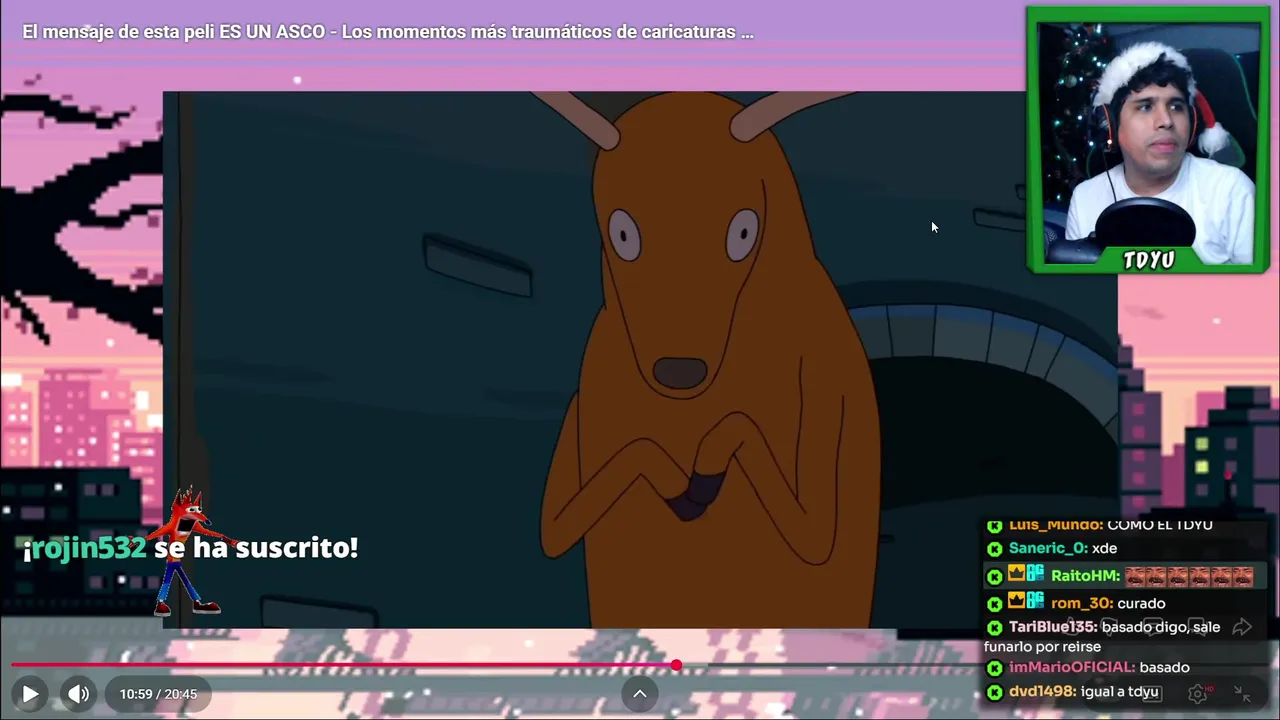Click username dvd1498 in chat

[1042, 691]
